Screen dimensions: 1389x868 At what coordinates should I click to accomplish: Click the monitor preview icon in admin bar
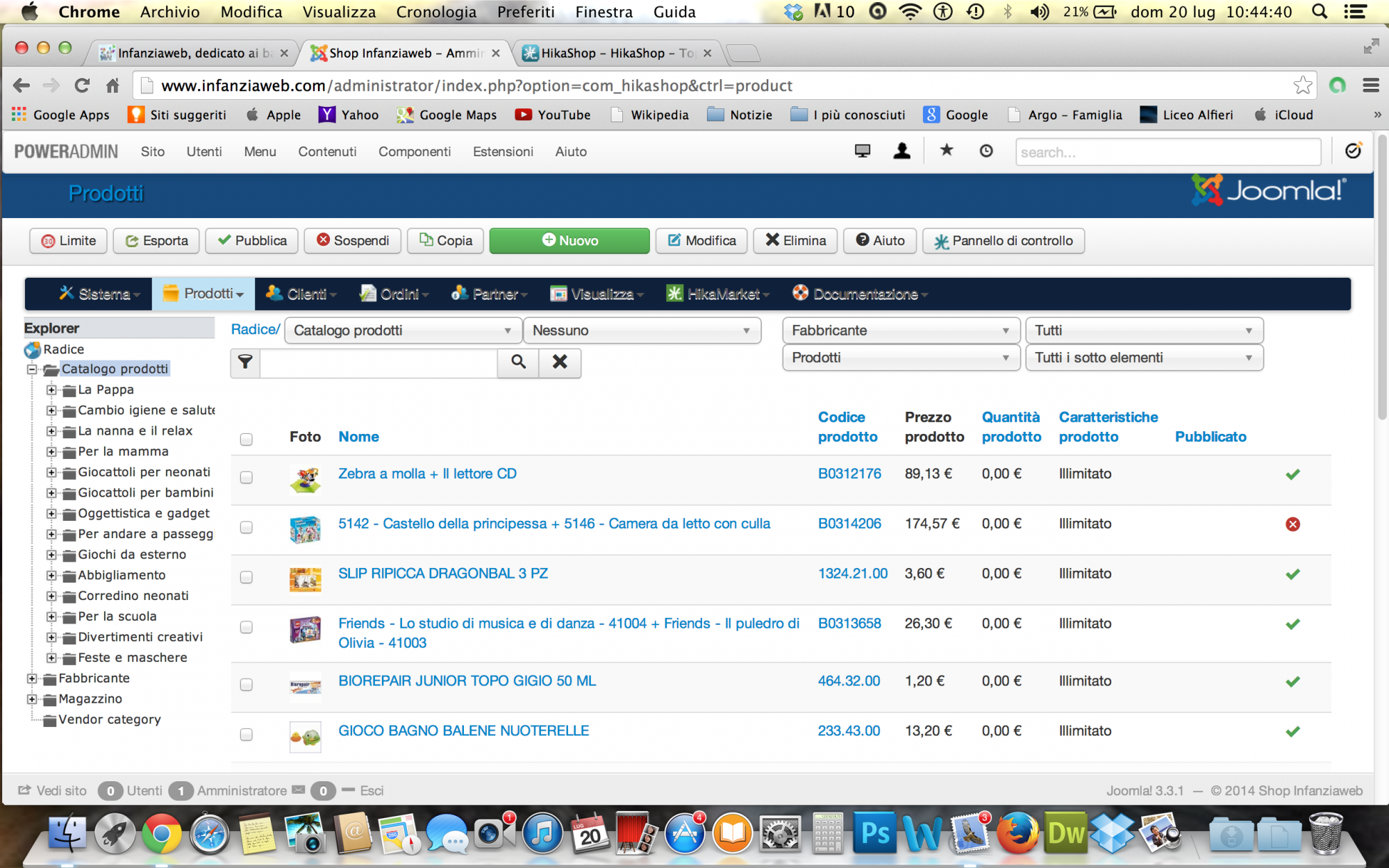[862, 151]
